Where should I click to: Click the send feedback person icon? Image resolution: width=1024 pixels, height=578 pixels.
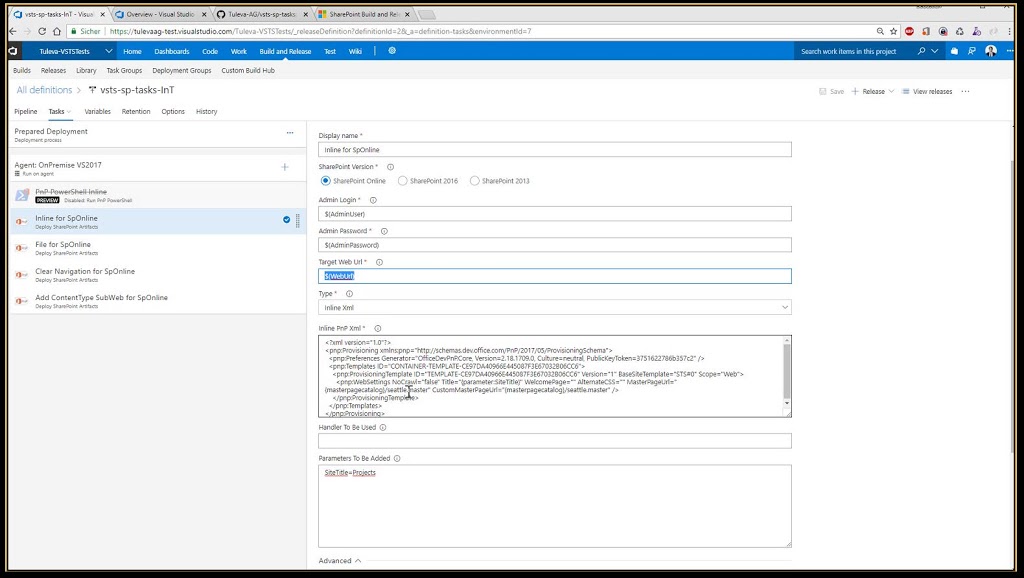[x=972, y=51]
